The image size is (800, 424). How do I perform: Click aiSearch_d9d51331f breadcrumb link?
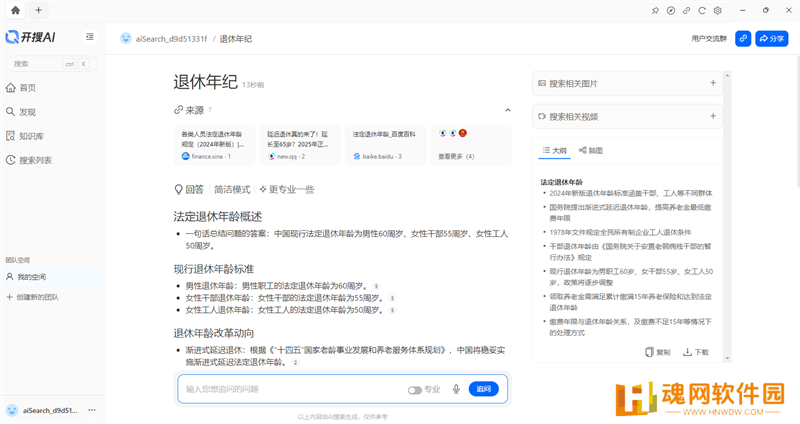171,39
